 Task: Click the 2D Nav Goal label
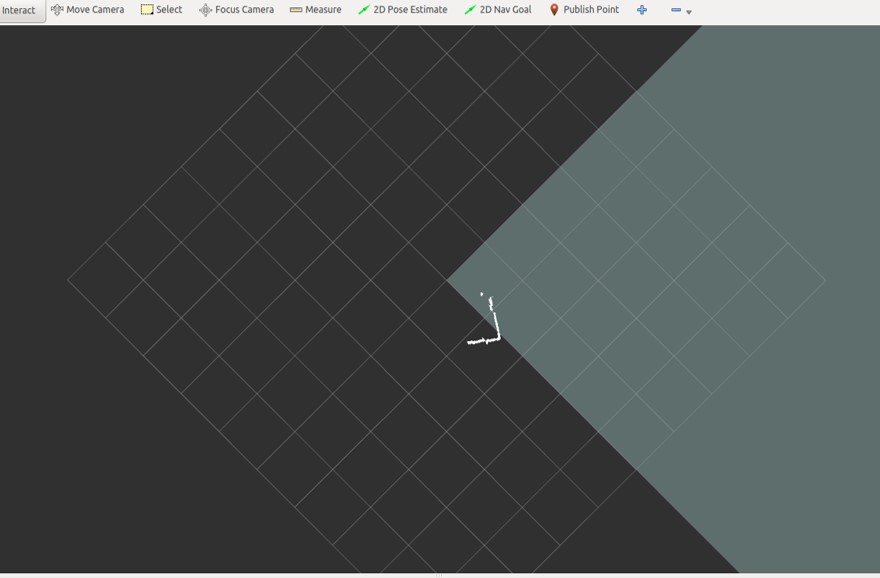point(505,10)
